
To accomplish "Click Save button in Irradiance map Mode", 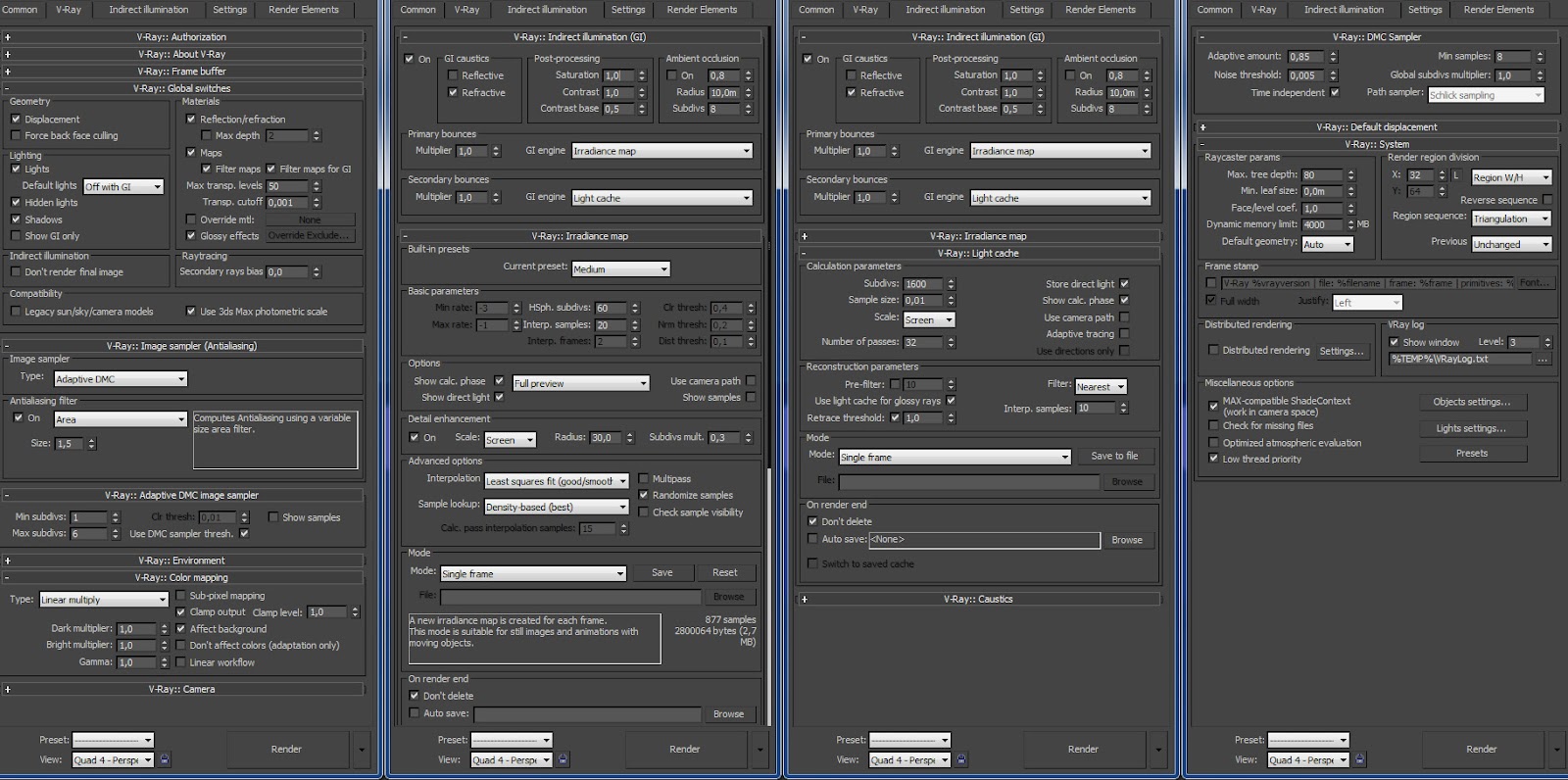I will pos(662,572).
